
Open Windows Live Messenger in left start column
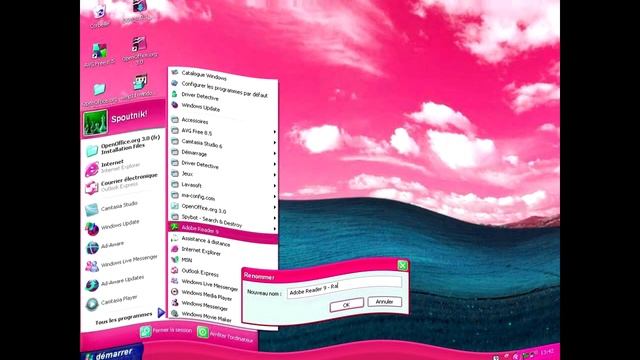coord(122,262)
